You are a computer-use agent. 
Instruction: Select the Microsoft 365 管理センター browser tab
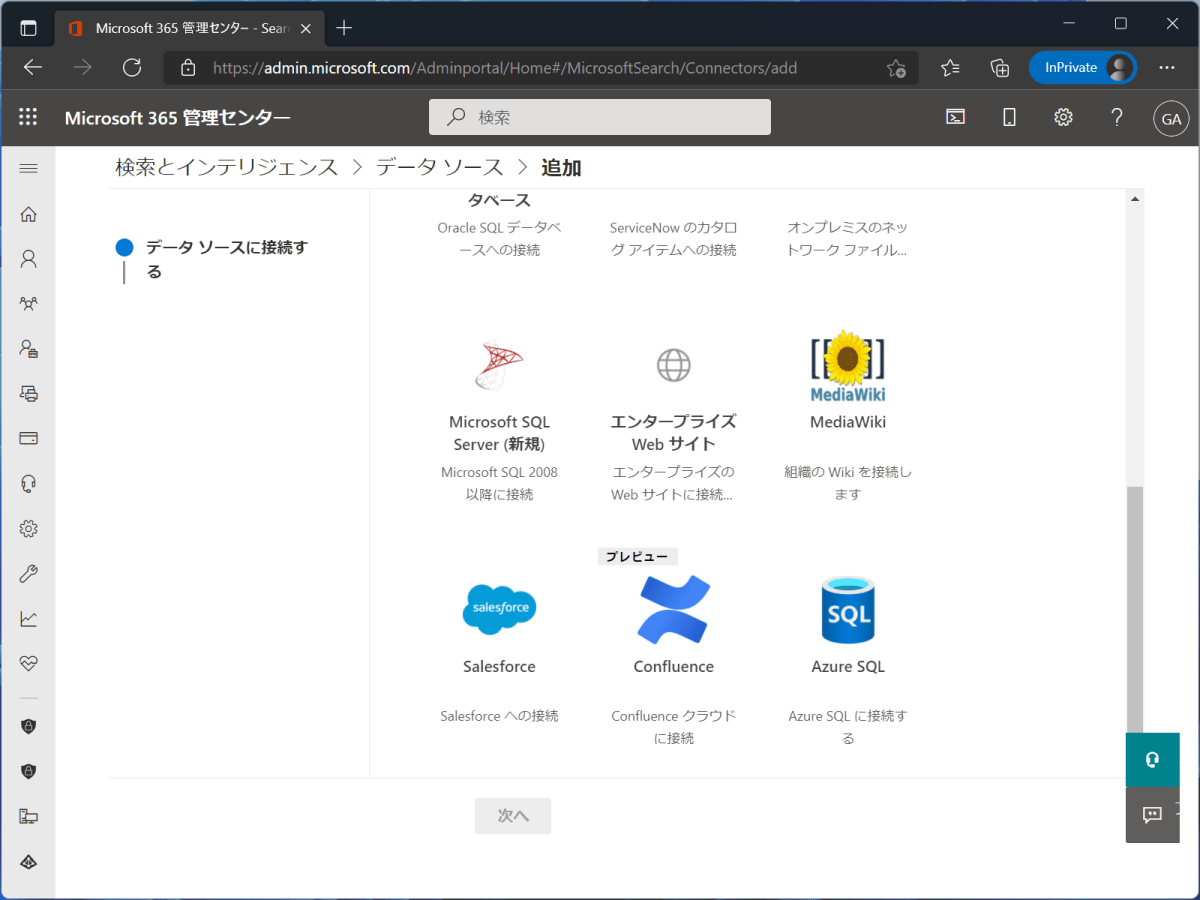pos(190,28)
